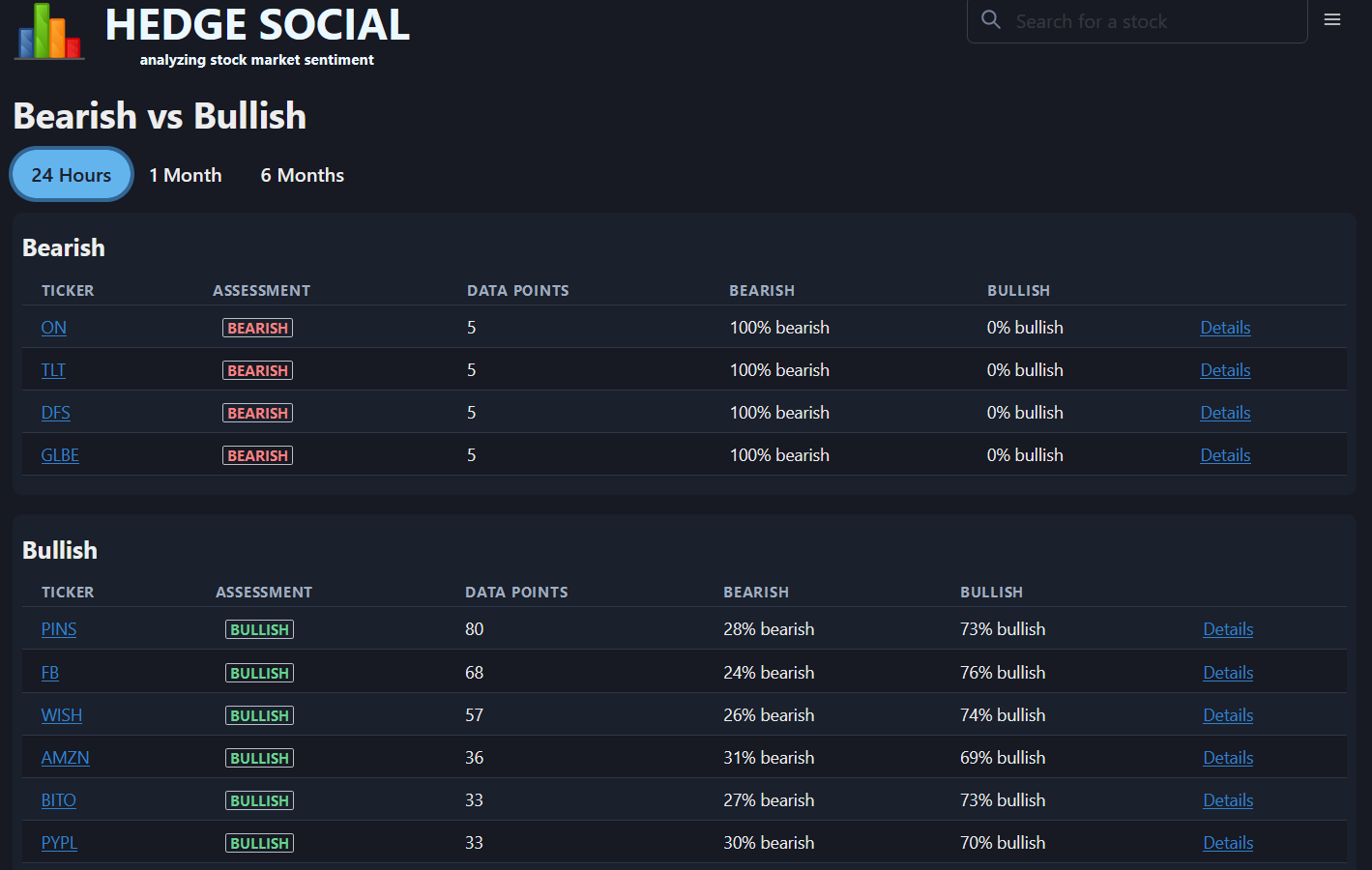Switch to the 1 Month view
This screenshot has width=1372, height=870.
pyautogui.click(x=185, y=175)
